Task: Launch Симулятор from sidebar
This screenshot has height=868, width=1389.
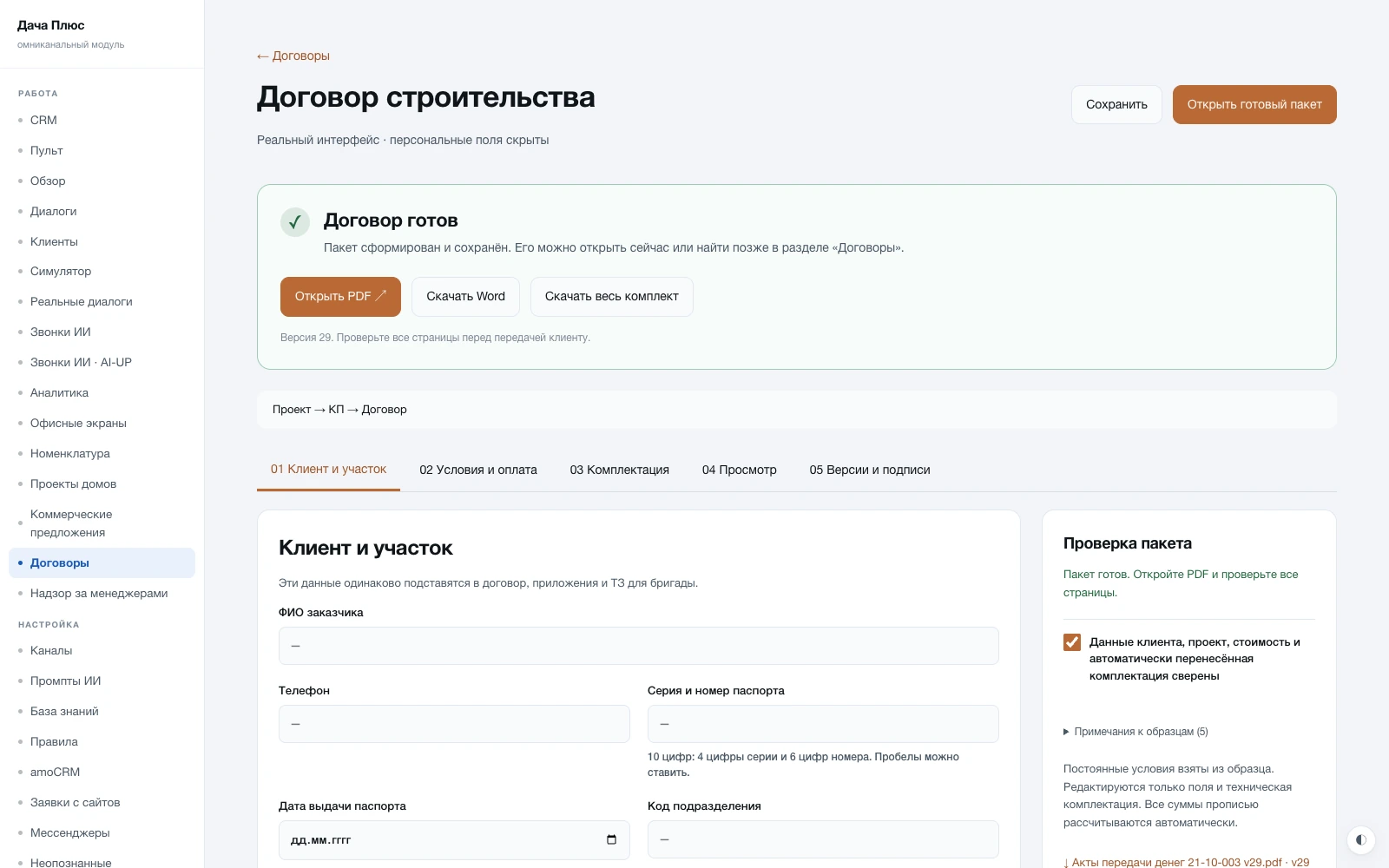Action: (x=102, y=271)
